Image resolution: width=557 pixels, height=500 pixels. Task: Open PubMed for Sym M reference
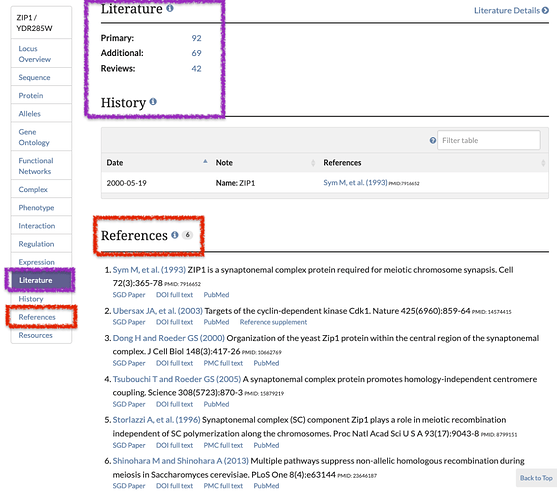pyautogui.click(x=216, y=295)
